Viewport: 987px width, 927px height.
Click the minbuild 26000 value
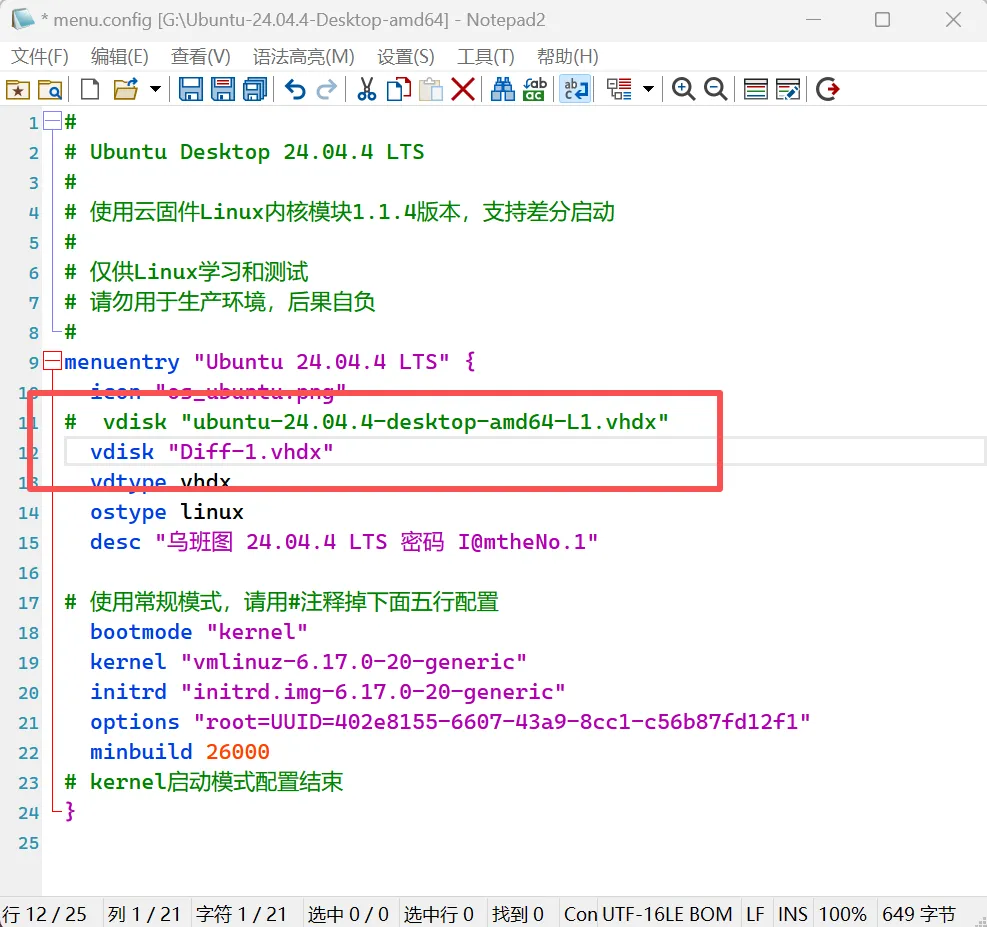point(237,752)
